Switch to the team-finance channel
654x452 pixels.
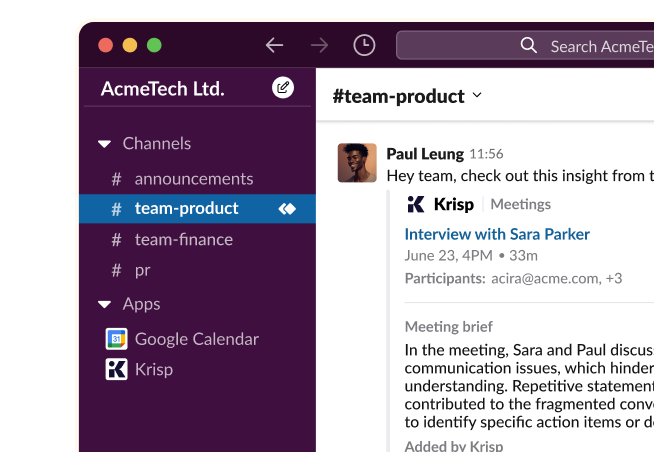coord(183,239)
